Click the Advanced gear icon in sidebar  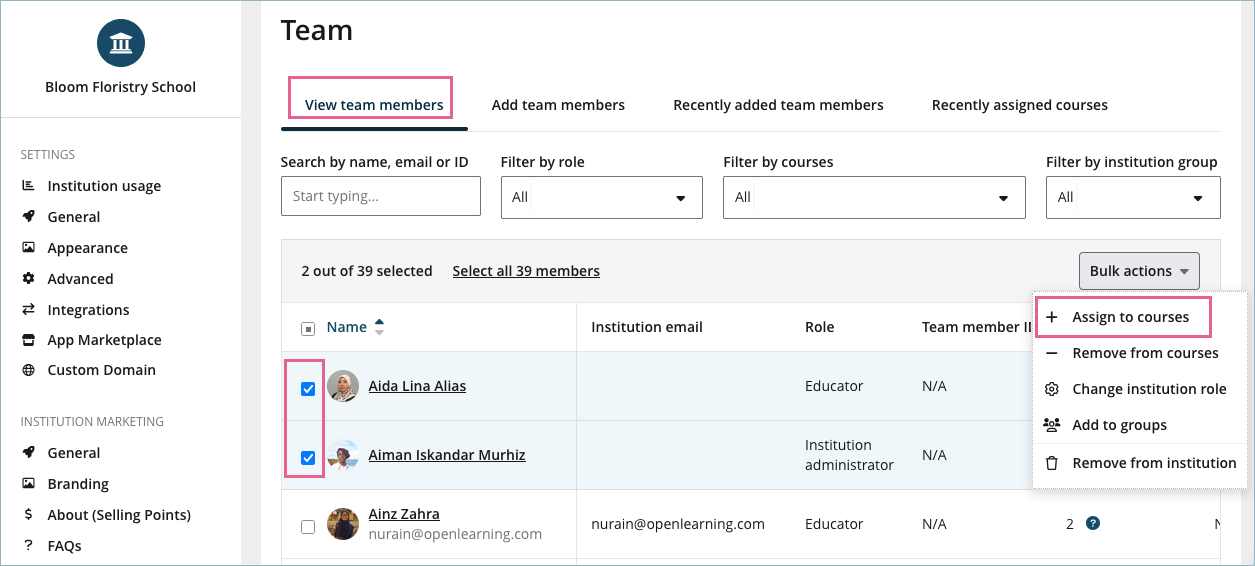point(28,279)
